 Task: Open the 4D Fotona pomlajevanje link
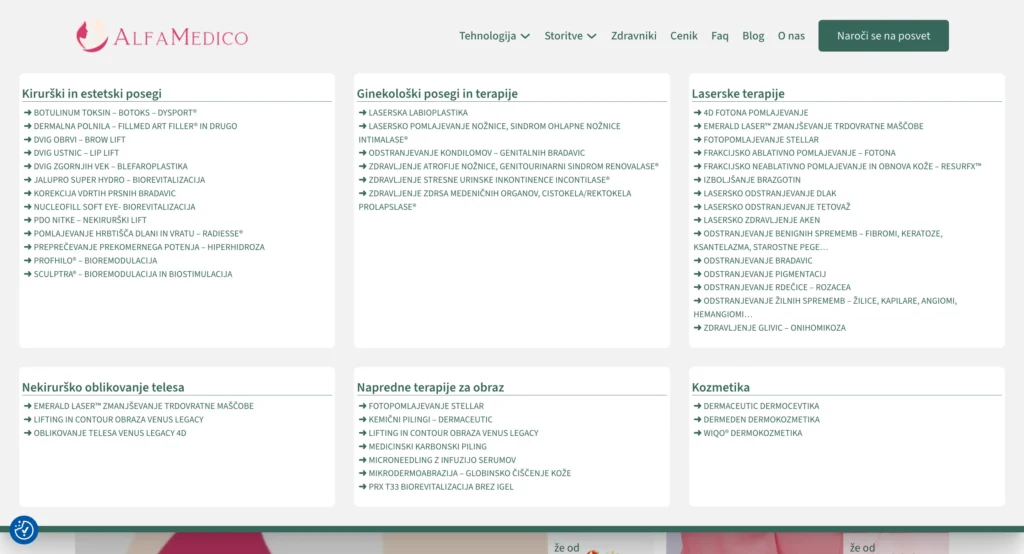755,113
